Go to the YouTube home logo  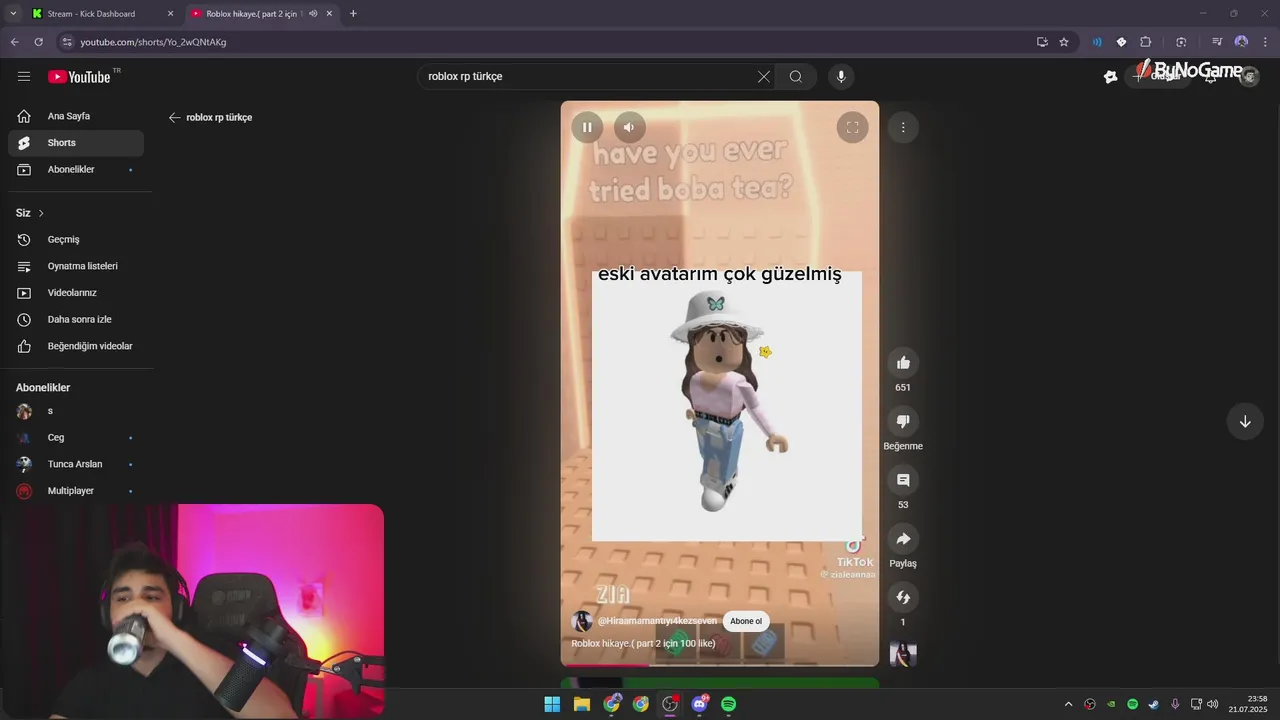pos(79,77)
